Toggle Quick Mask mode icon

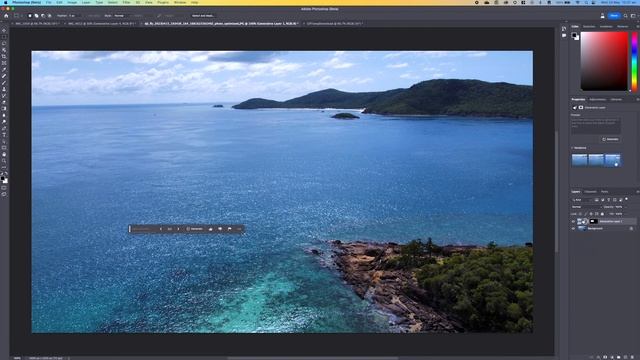point(4,188)
